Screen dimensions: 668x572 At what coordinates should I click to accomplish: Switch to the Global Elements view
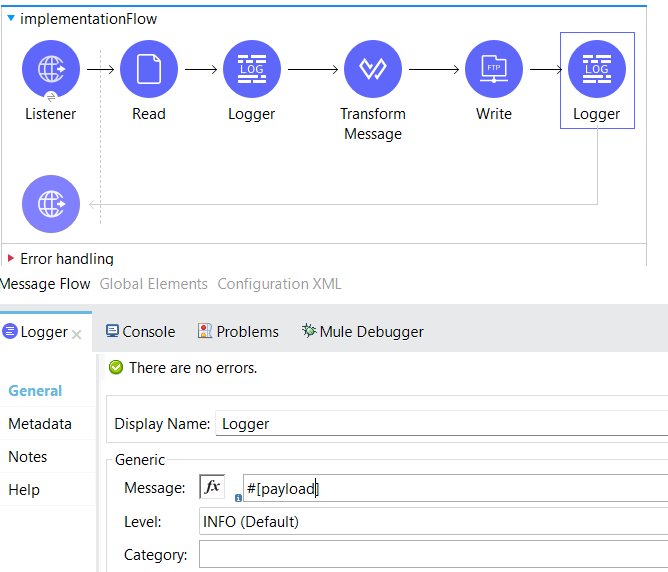tap(153, 284)
